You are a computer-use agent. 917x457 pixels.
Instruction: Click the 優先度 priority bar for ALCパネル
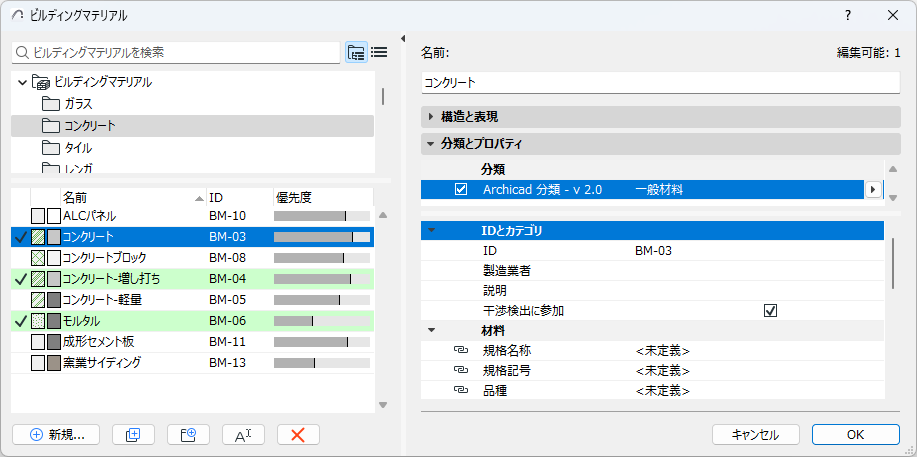pyautogui.click(x=321, y=216)
